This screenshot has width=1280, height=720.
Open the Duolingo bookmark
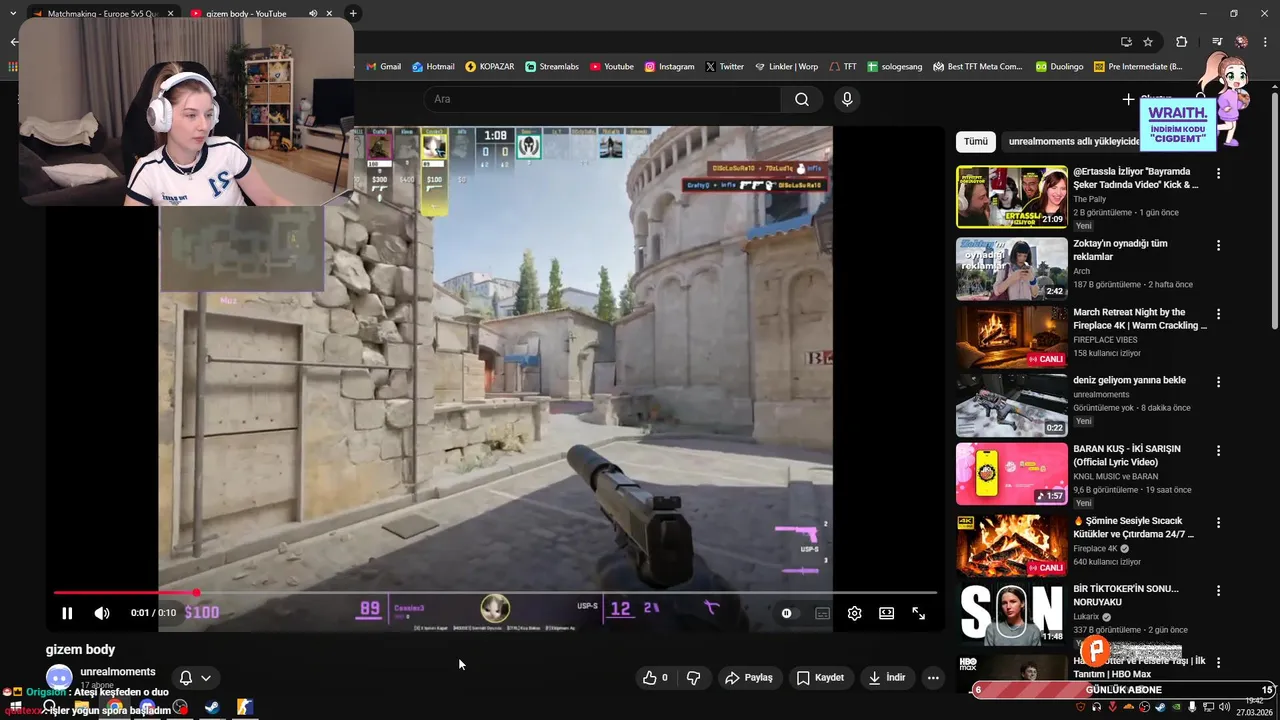(x=1060, y=66)
